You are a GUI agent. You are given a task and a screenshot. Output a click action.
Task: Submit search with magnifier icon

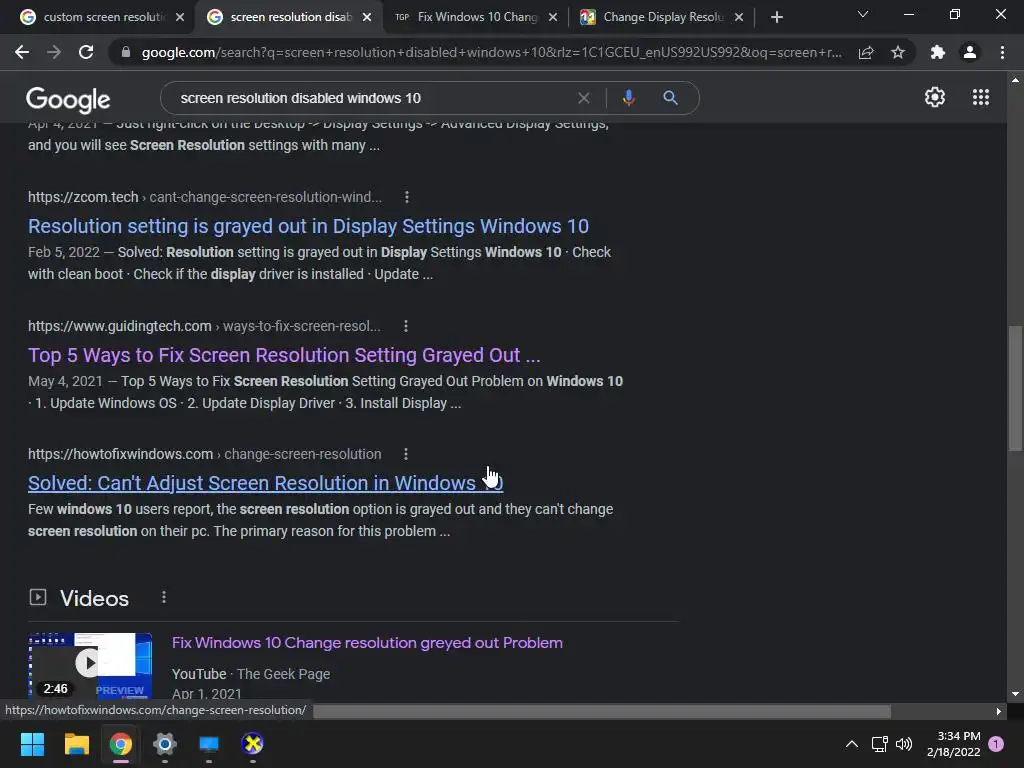(670, 98)
